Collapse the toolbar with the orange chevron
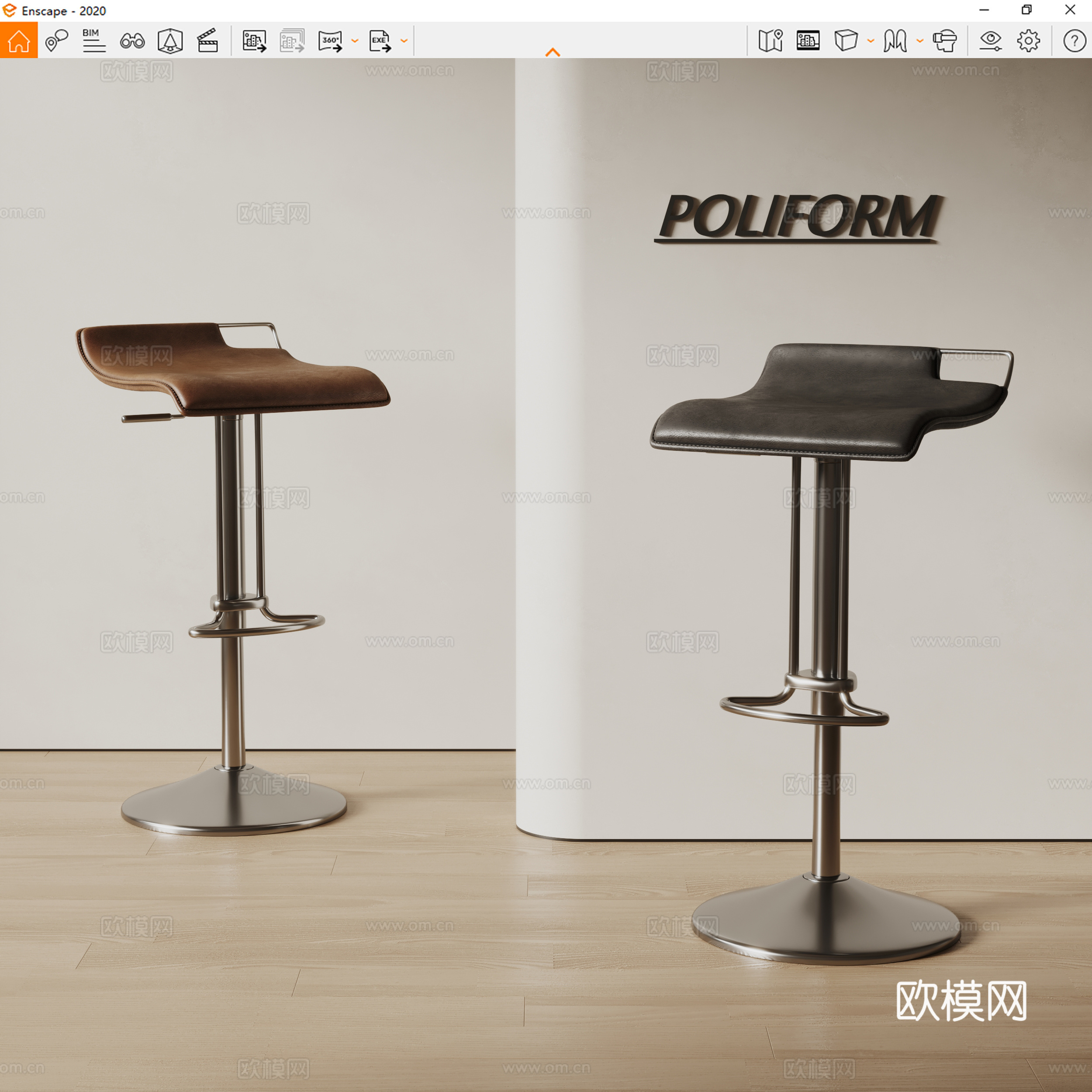 click(x=553, y=51)
